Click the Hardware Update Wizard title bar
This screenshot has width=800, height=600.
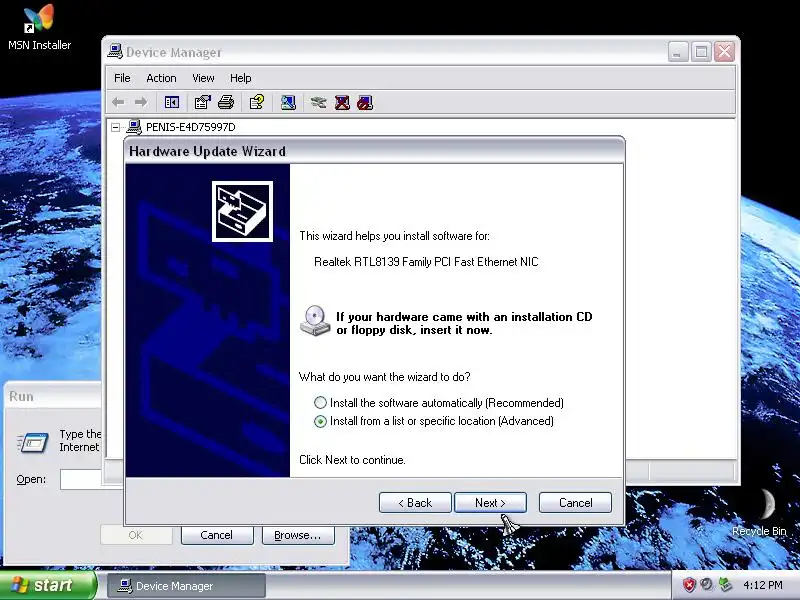(x=374, y=151)
